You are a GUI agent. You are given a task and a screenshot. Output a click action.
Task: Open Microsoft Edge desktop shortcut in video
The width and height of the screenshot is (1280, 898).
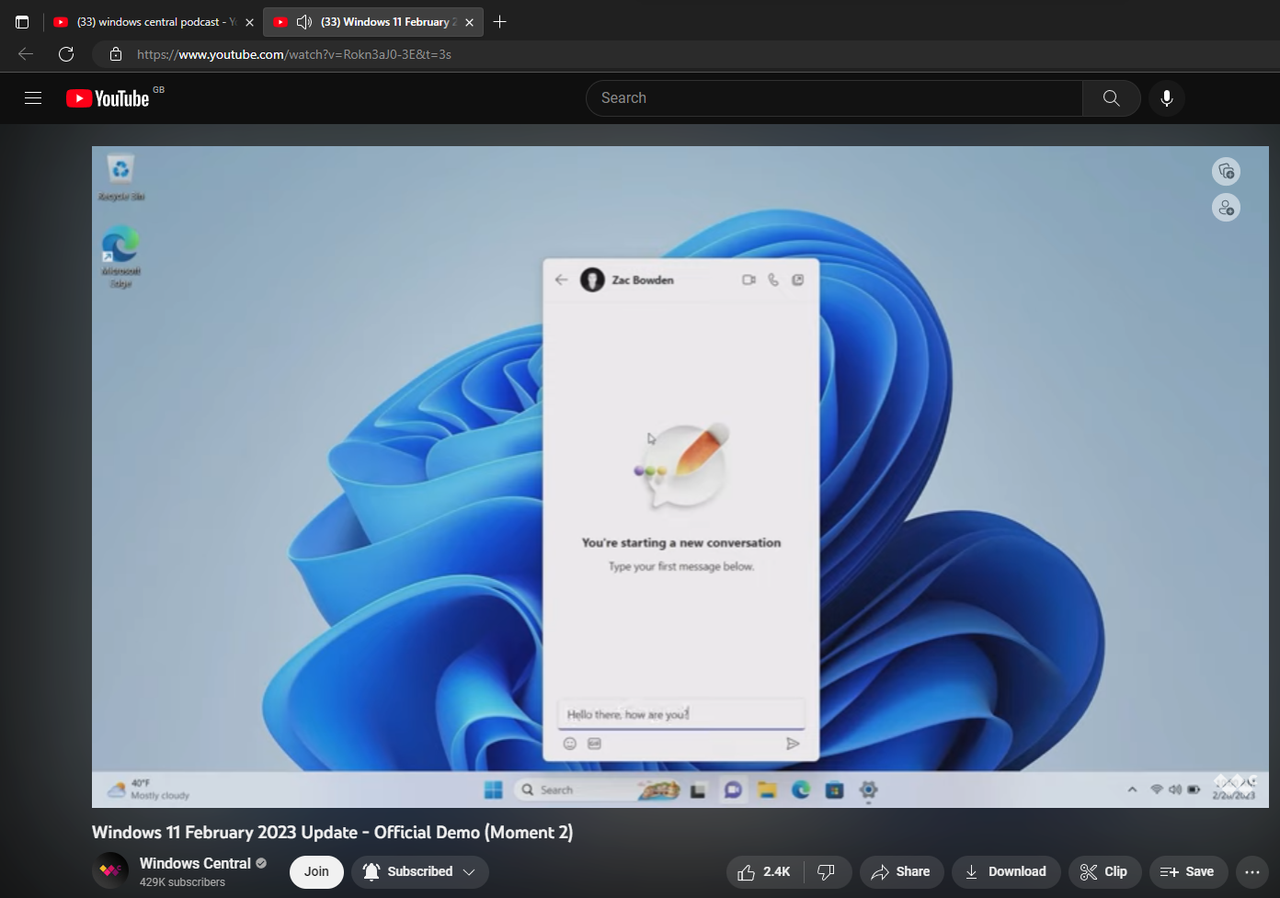pos(120,258)
